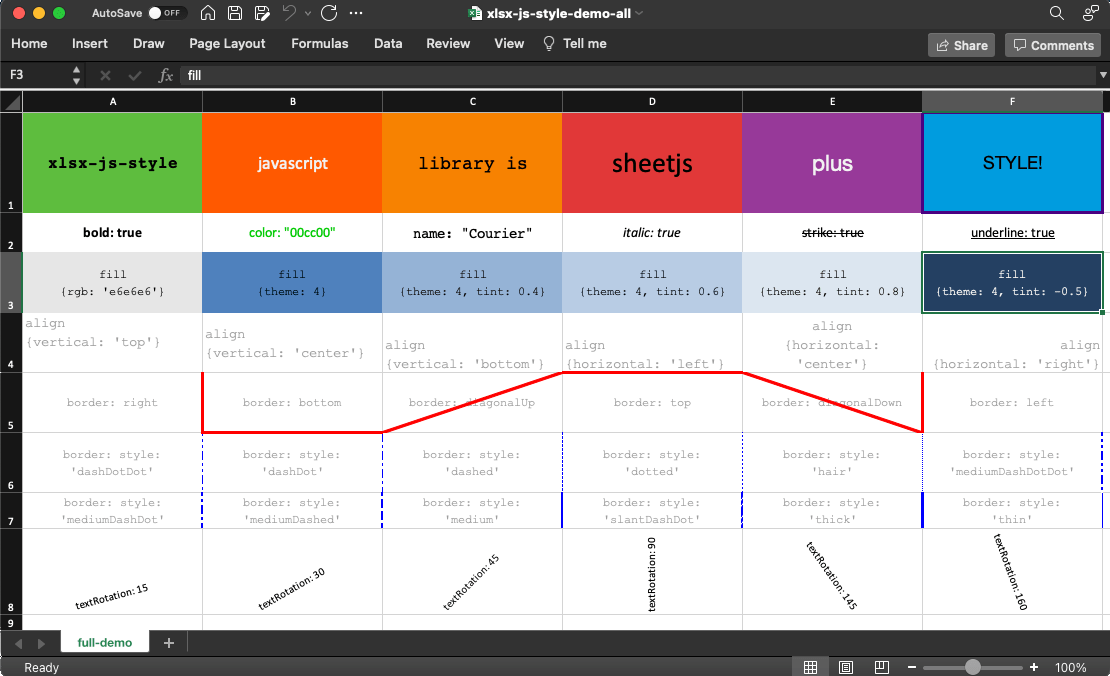This screenshot has height=676, width=1110.
Task: Open Save As via the save-with-pencil icon
Action: (262, 13)
